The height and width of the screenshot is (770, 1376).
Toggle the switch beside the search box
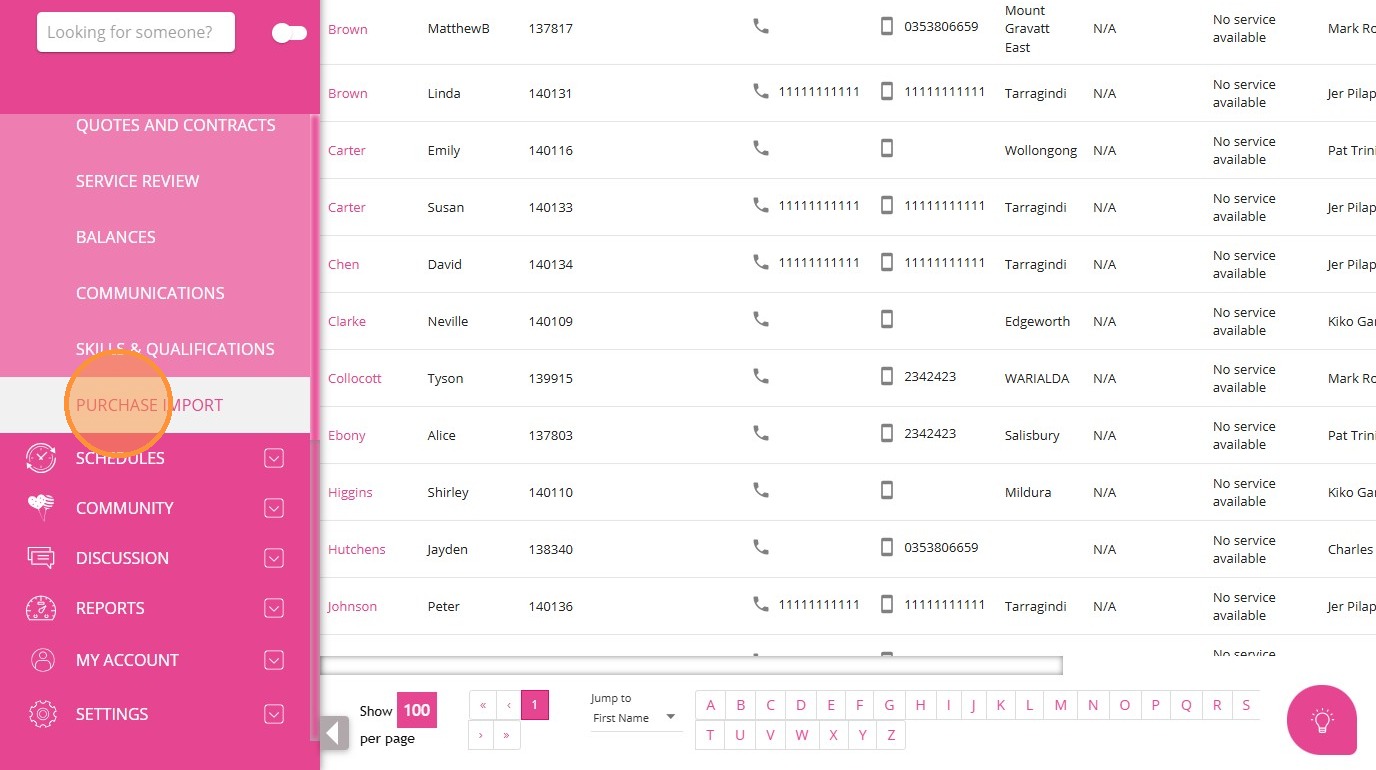tap(289, 33)
